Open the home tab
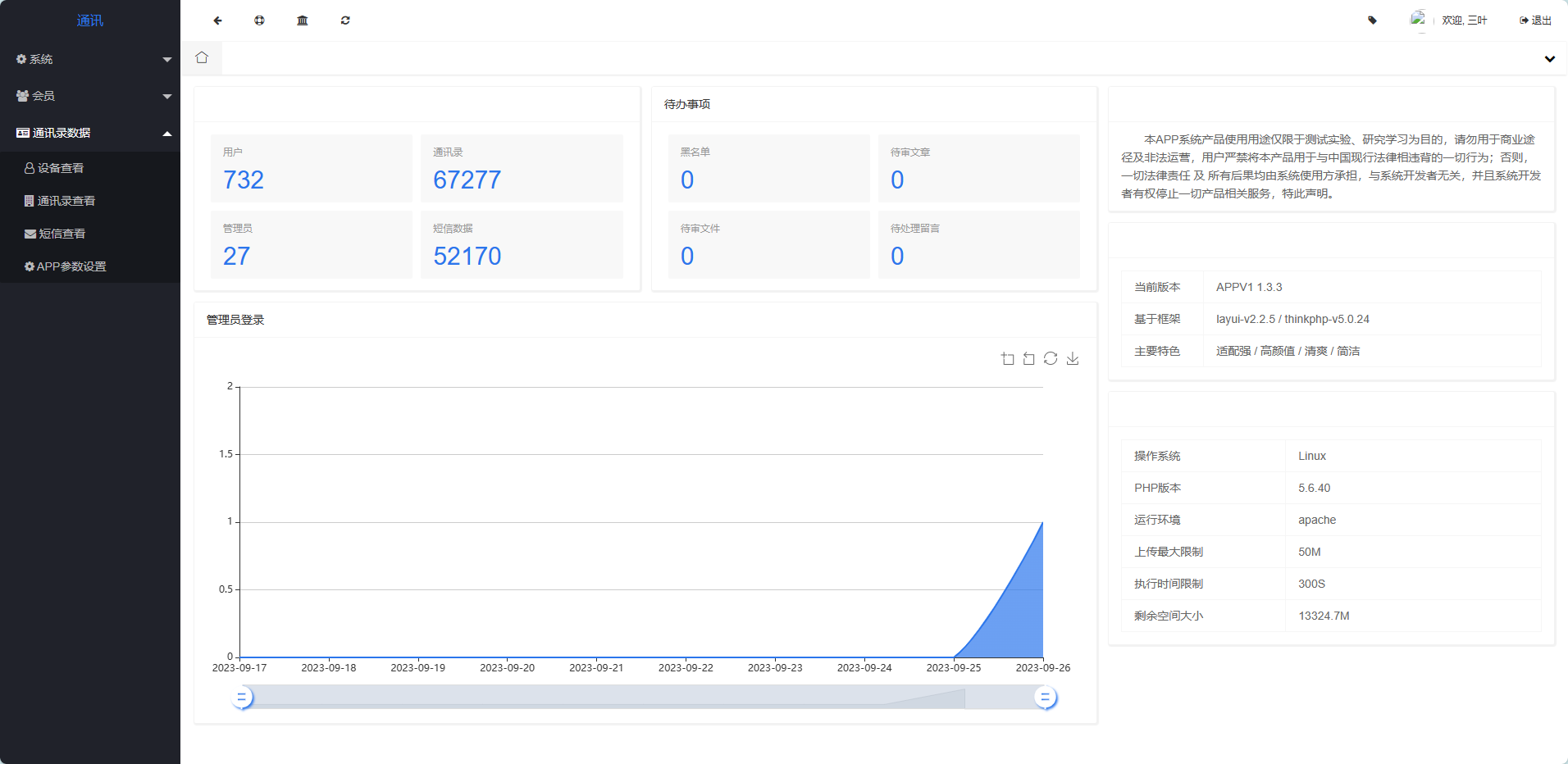 coord(202,58)
